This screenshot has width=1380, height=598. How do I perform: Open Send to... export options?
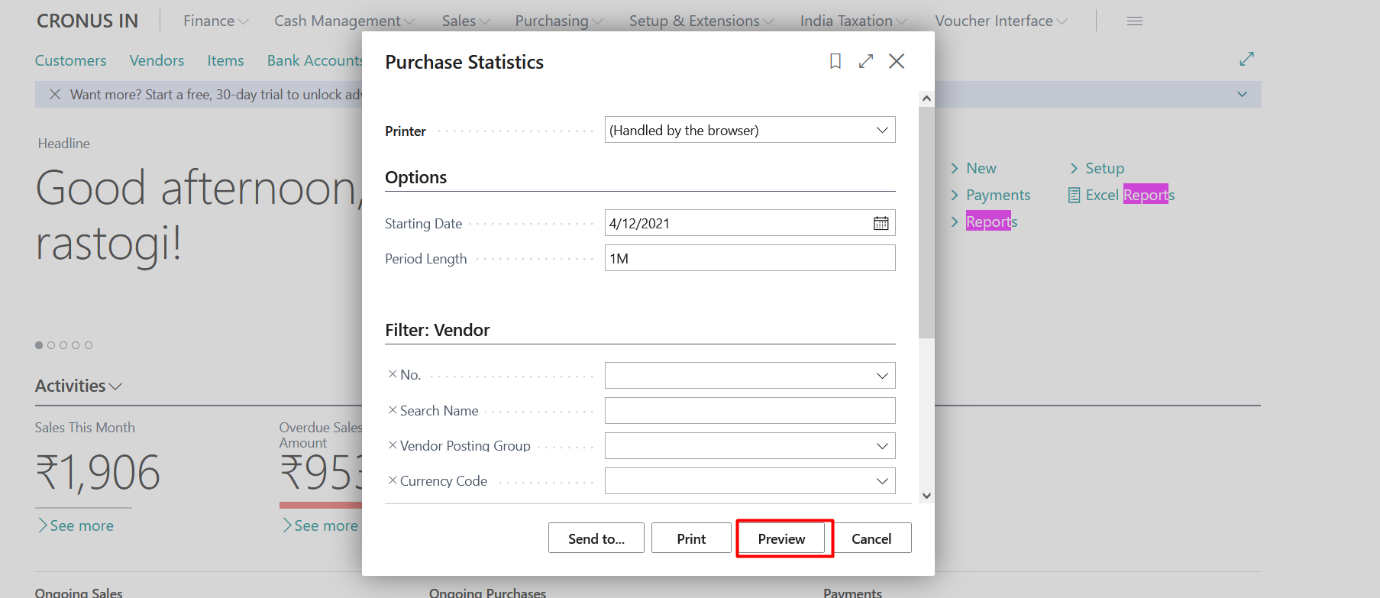point(596,538)
